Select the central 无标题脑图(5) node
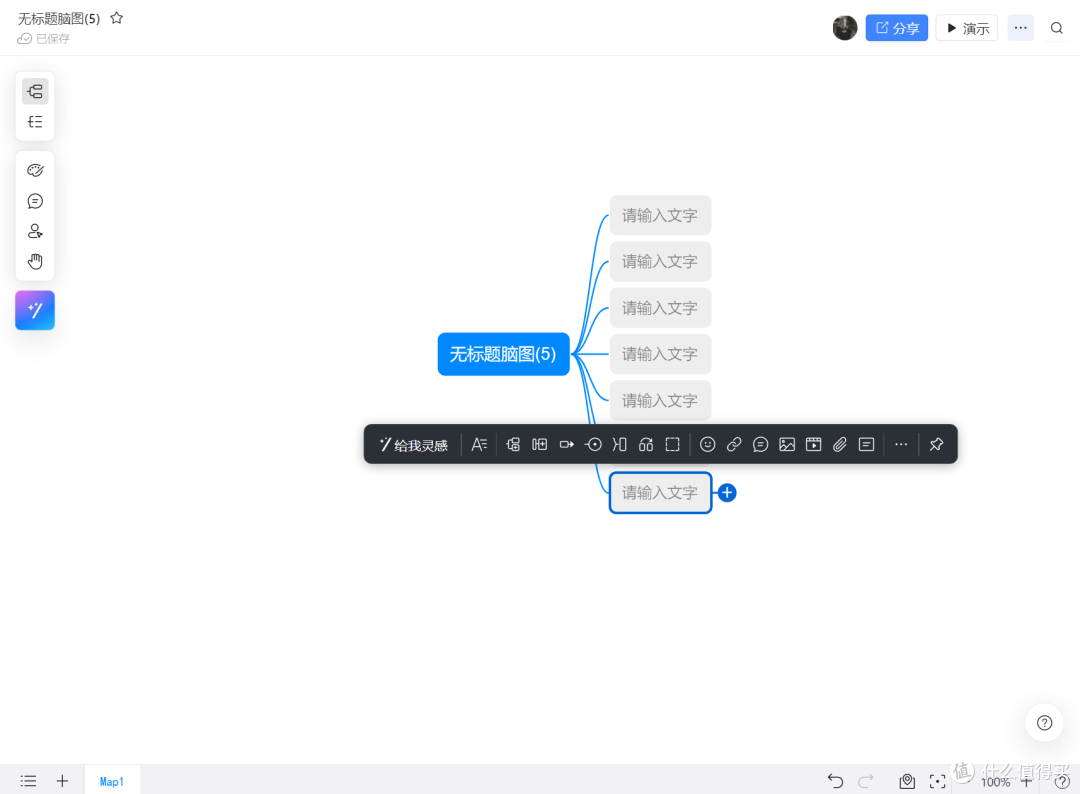Screen dimensions: 1080x794 tap(503, 354)
